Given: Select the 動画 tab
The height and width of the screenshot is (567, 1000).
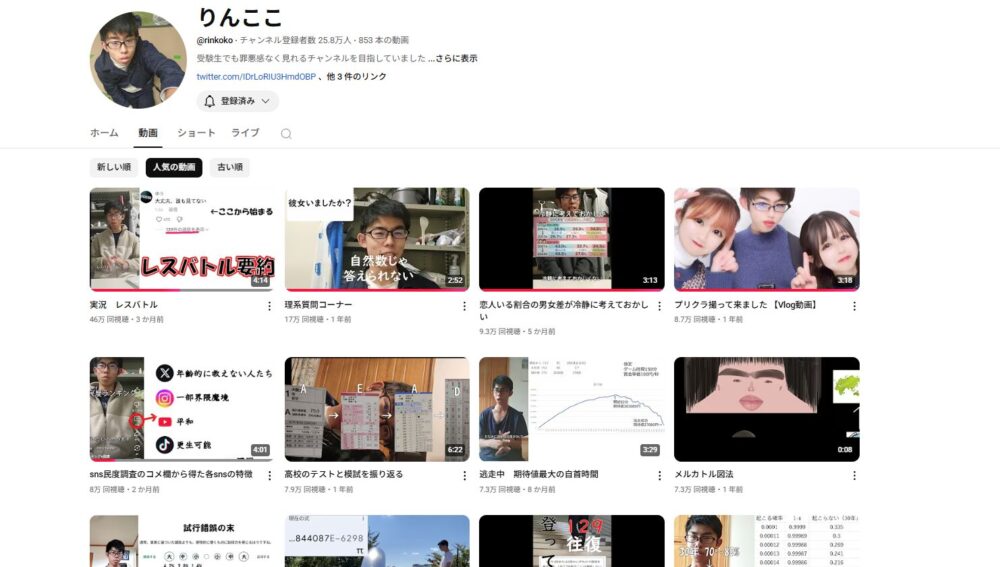Looking at the screenshot, I should pyautogui.click(x=148, y=133).
